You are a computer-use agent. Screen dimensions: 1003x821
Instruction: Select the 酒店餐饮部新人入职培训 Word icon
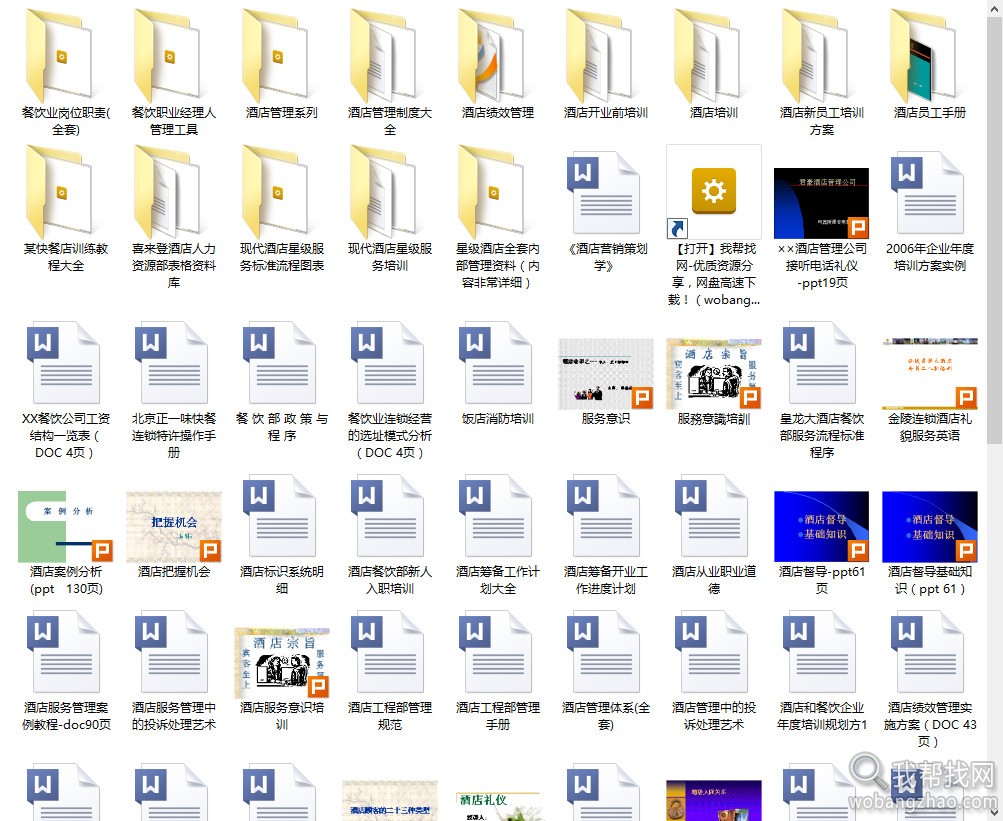coord(388,517)
